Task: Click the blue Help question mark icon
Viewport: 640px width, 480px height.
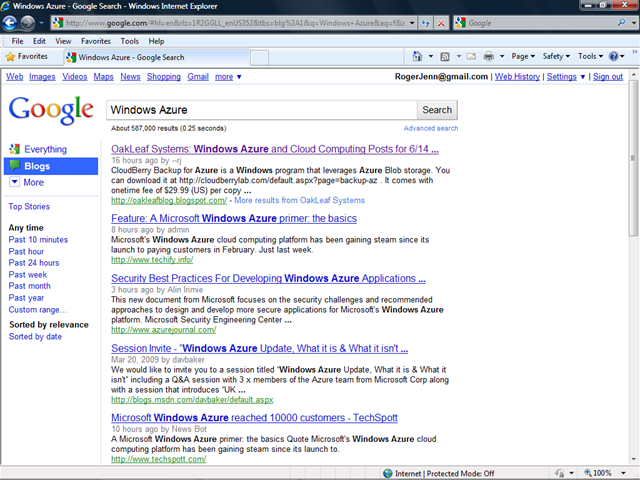Action: [613, 56]
